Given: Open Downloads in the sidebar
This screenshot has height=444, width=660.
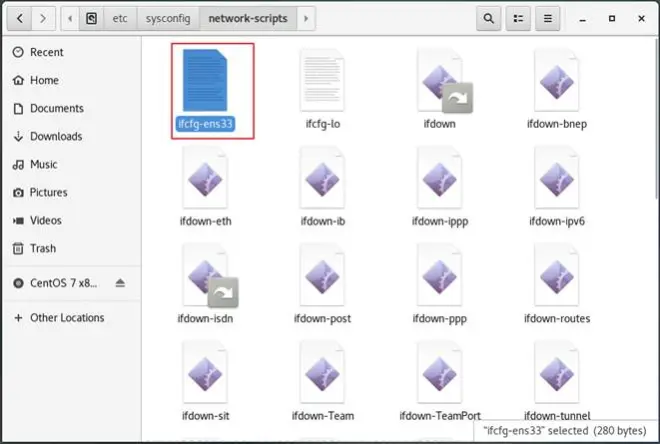Looking at the screenshot, I should coord(56,136).
